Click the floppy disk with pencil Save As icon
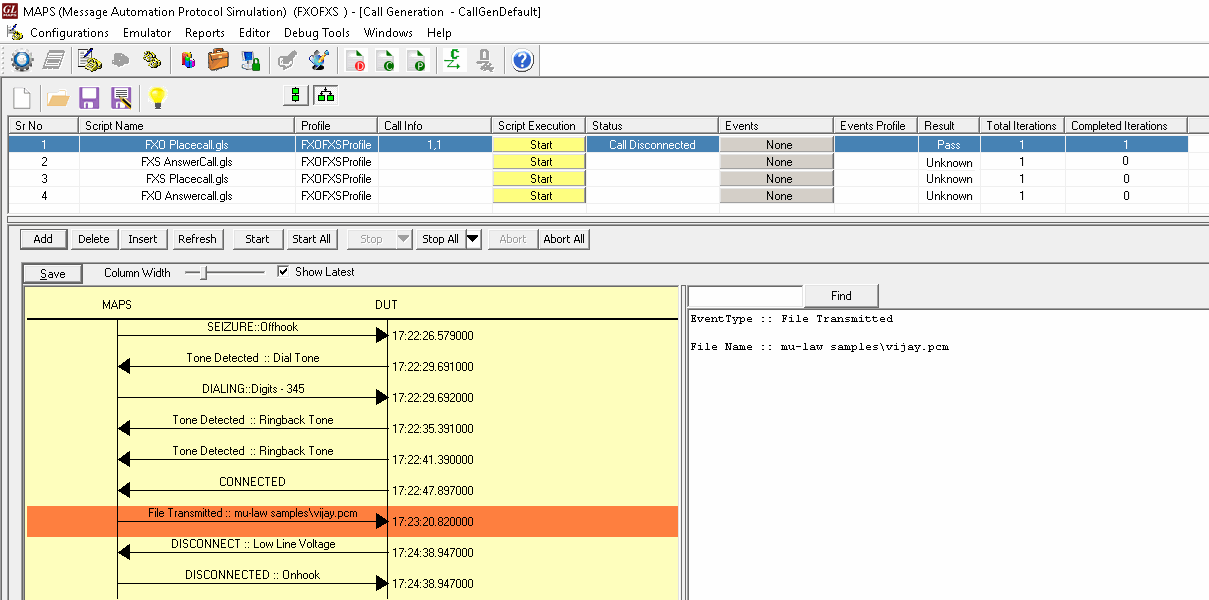This screenshot has height=600, width=1209. [x=122, y=98]
